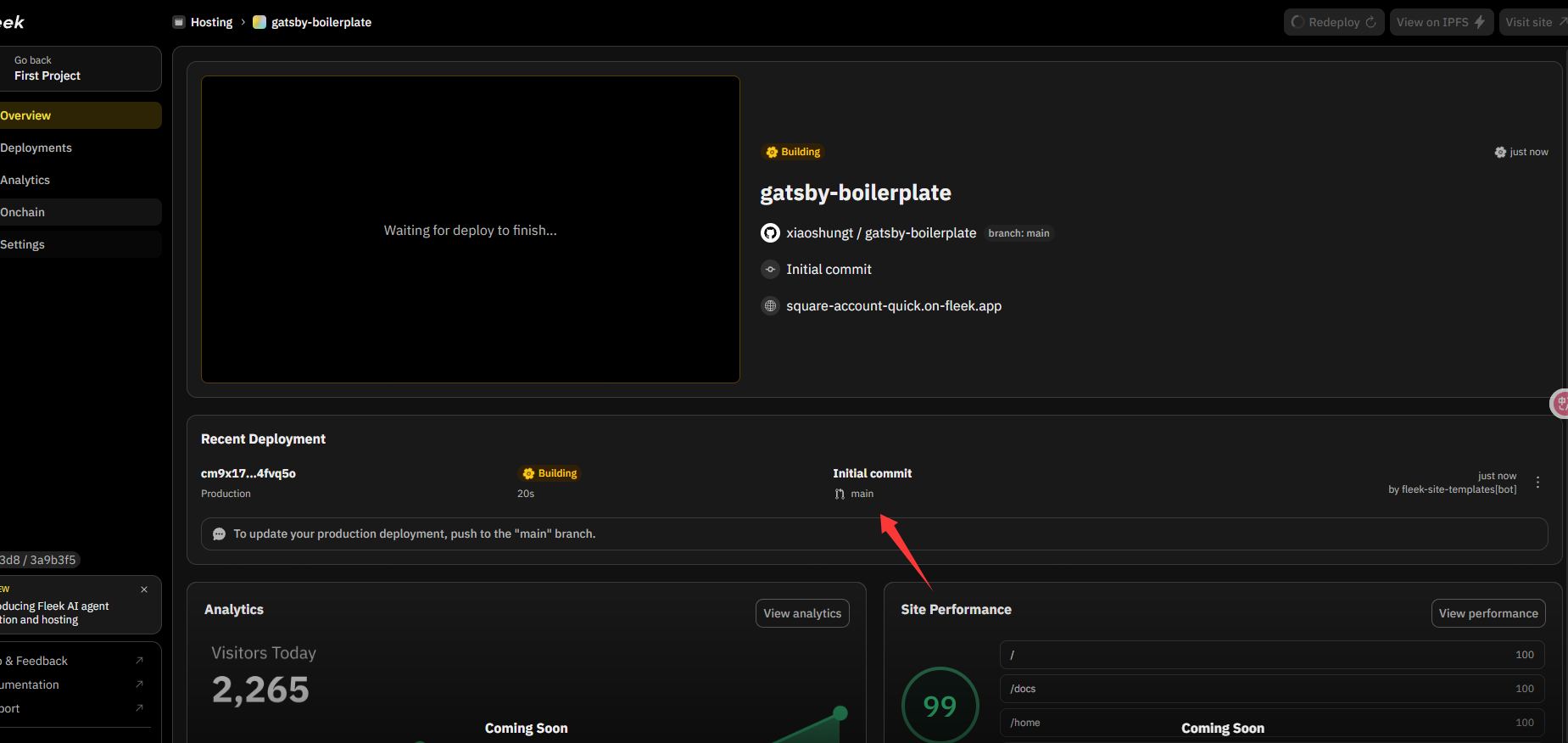Click View analytics button
The width and height of the screenshot is (1568, 743).
[801, 613]
